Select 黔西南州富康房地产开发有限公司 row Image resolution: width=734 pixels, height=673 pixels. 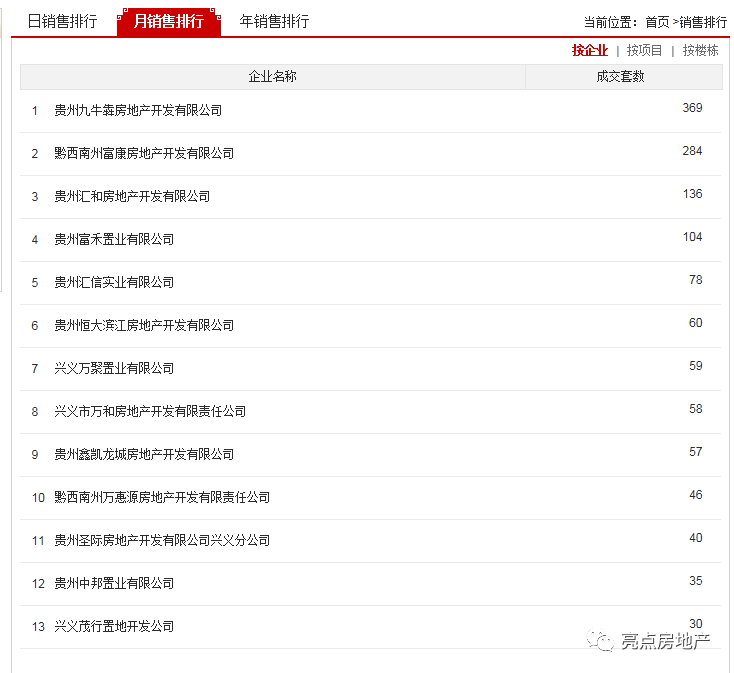click(371, 154)
